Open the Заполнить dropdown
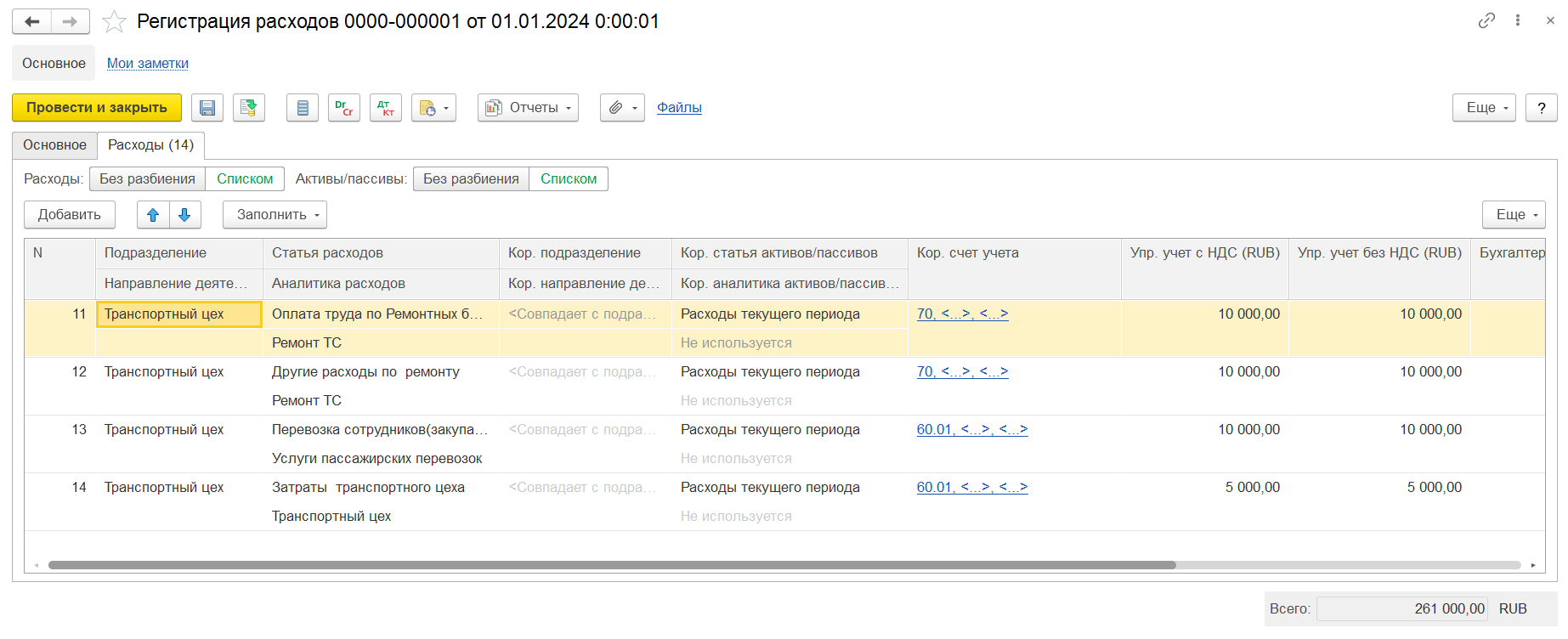The height and width of the screenshot is (639, 1568). (275, 215)
